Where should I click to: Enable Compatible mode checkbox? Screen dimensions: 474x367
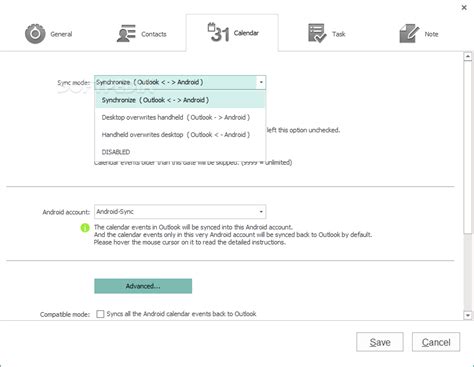tap(100, 314)
